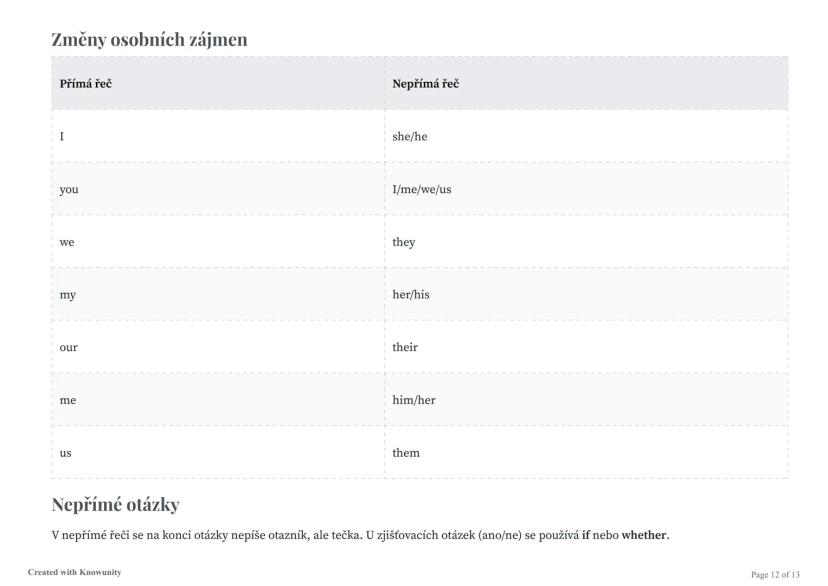
Task: Select the Nepřímá řeč column header
Action: tap(586, 83)
